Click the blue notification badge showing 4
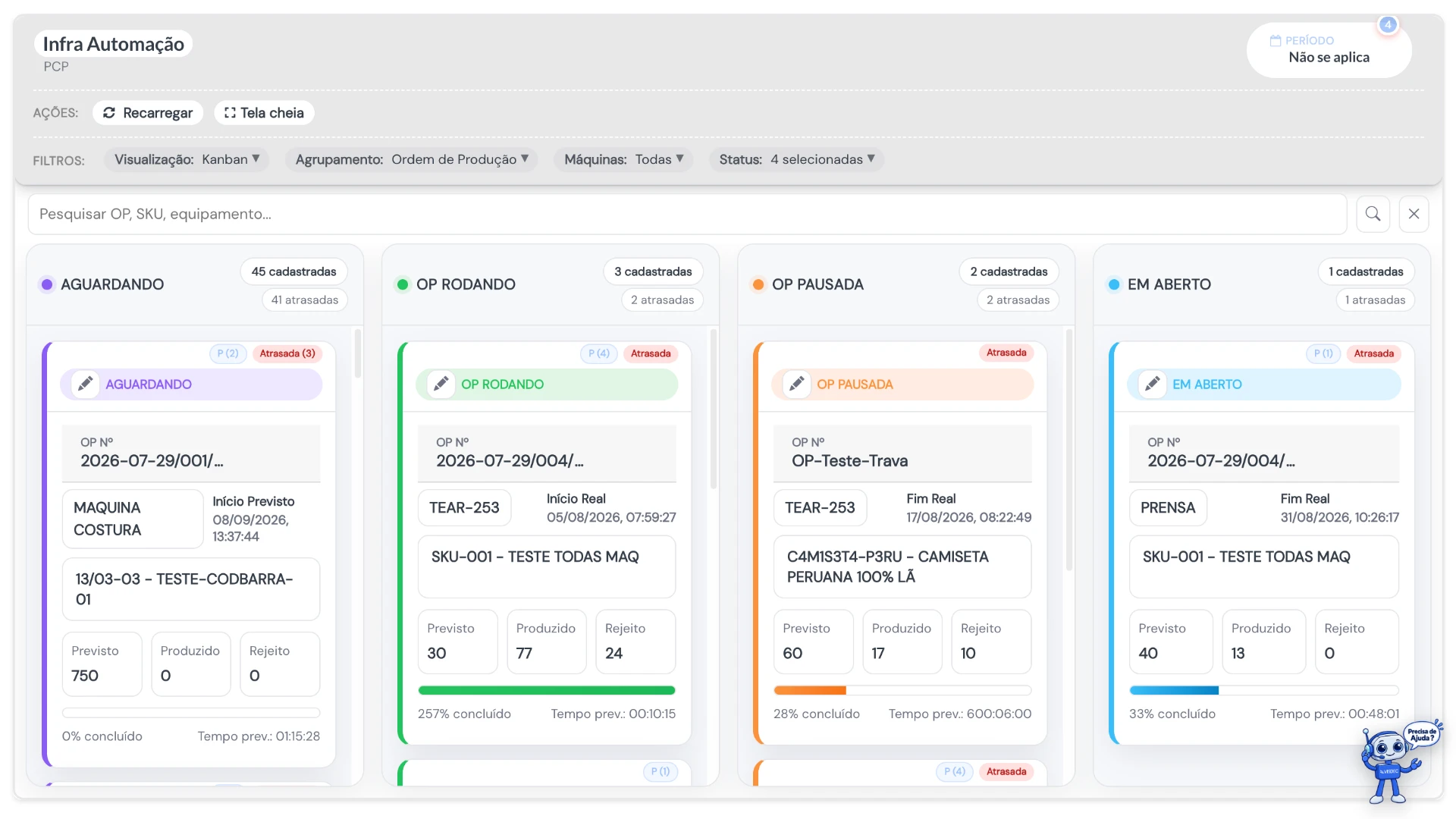The image size is (1456, 819). [x=1388, y=24]
